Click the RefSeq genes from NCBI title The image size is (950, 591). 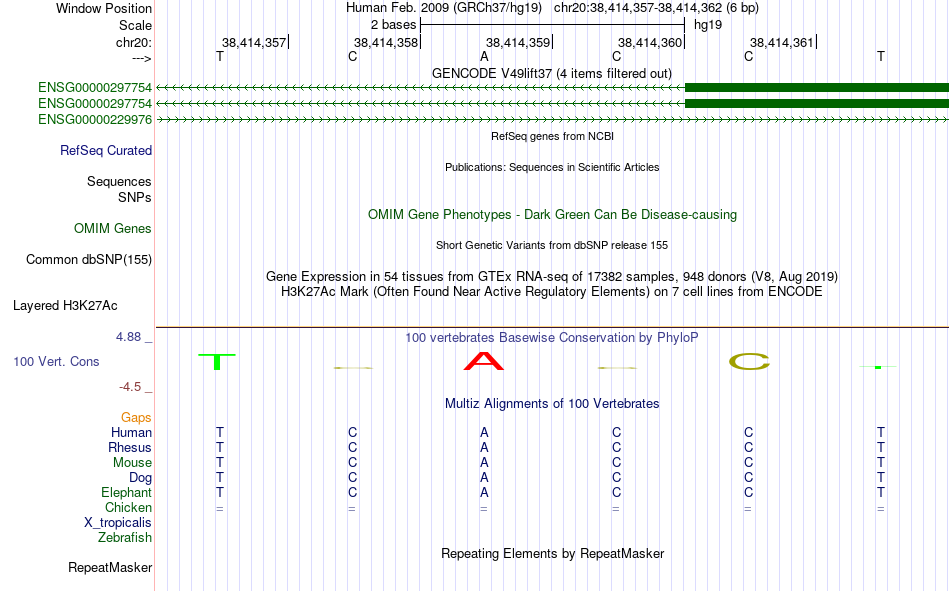pos(553,136)
